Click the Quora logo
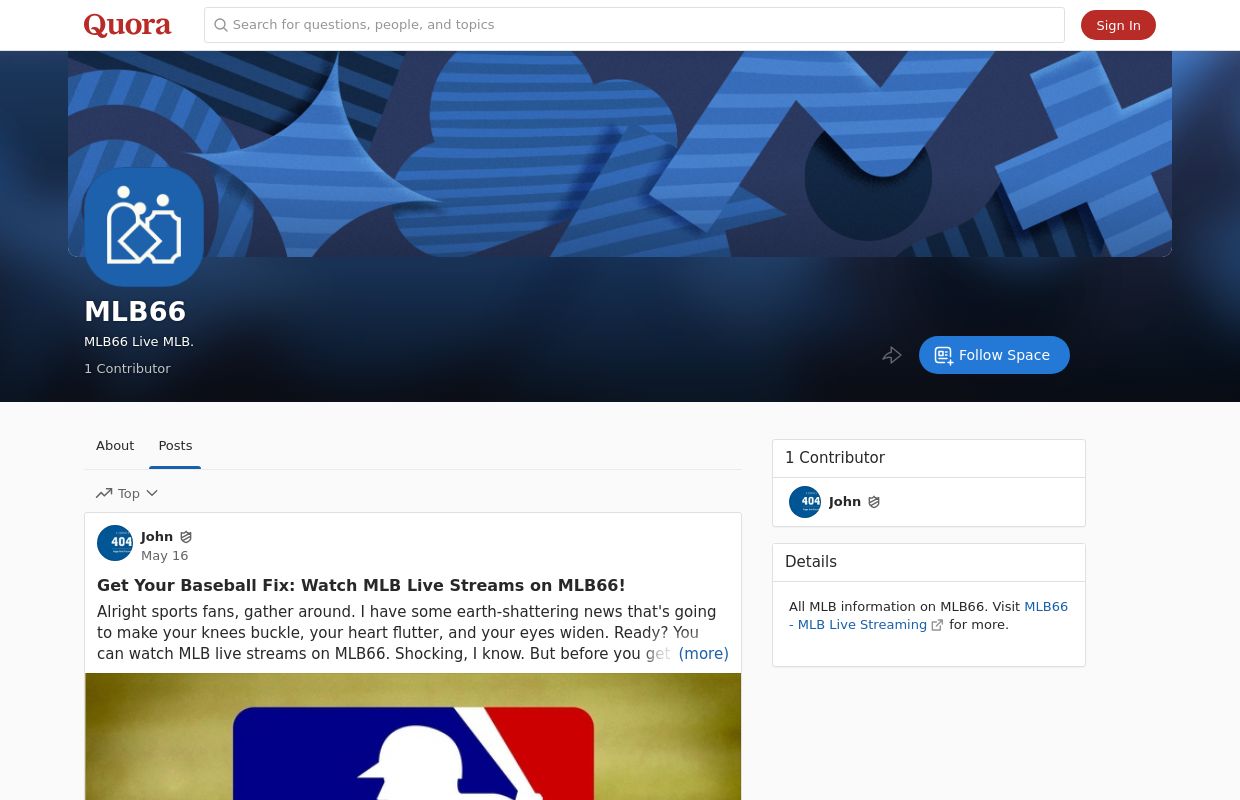Screen dimensions: 1240x800 (x=127, y=25)
